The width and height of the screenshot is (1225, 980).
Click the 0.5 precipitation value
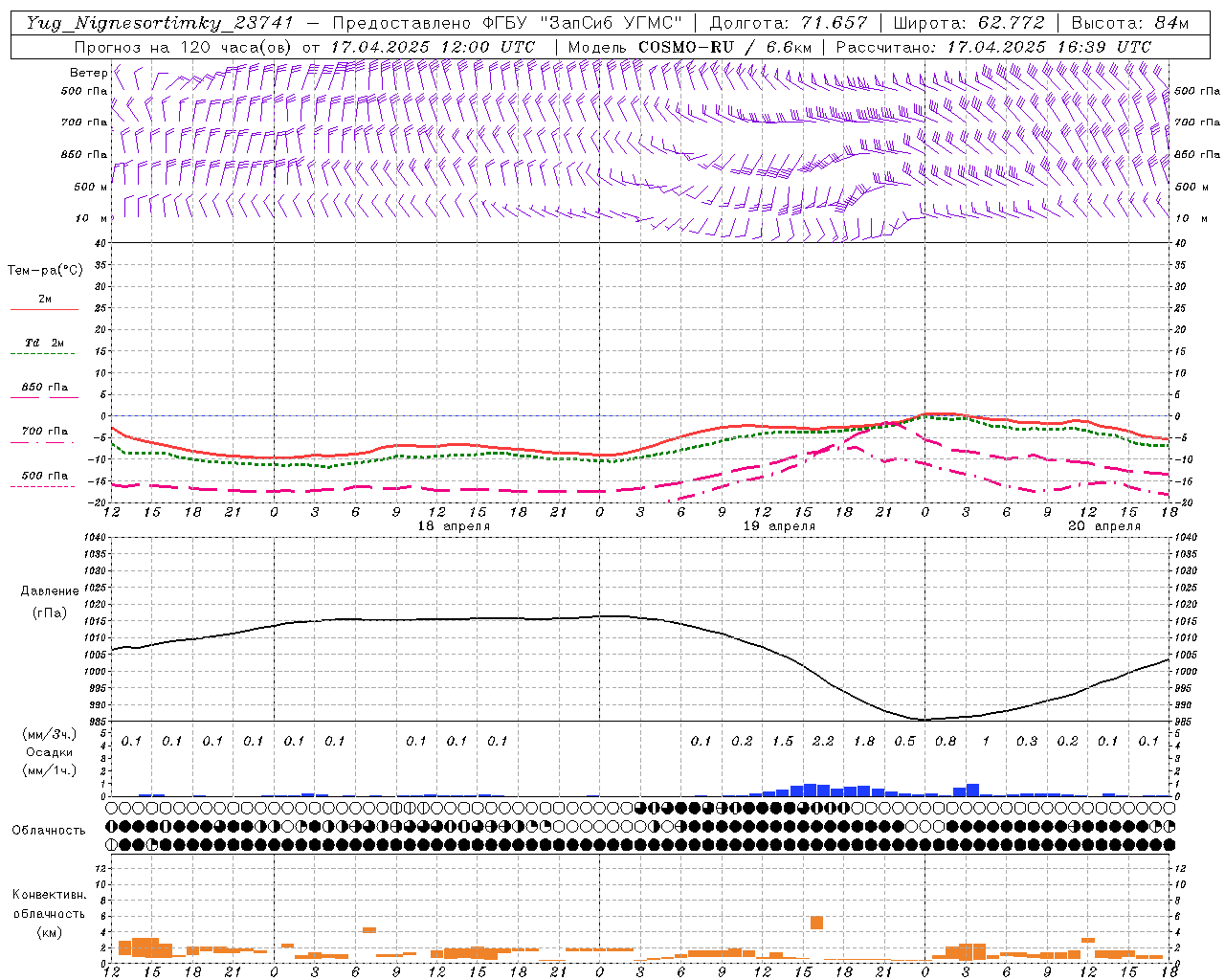904,741
